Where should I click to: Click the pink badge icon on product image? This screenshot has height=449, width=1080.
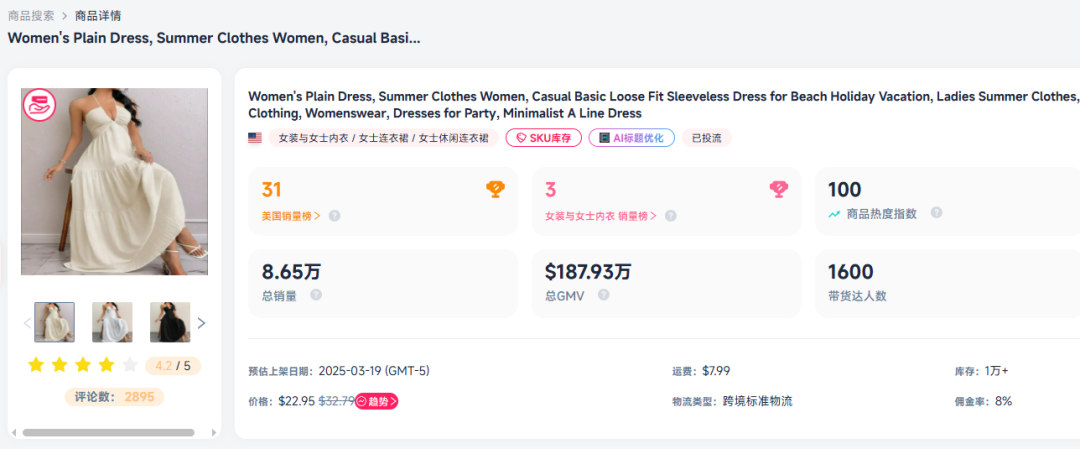coord(39,105)
